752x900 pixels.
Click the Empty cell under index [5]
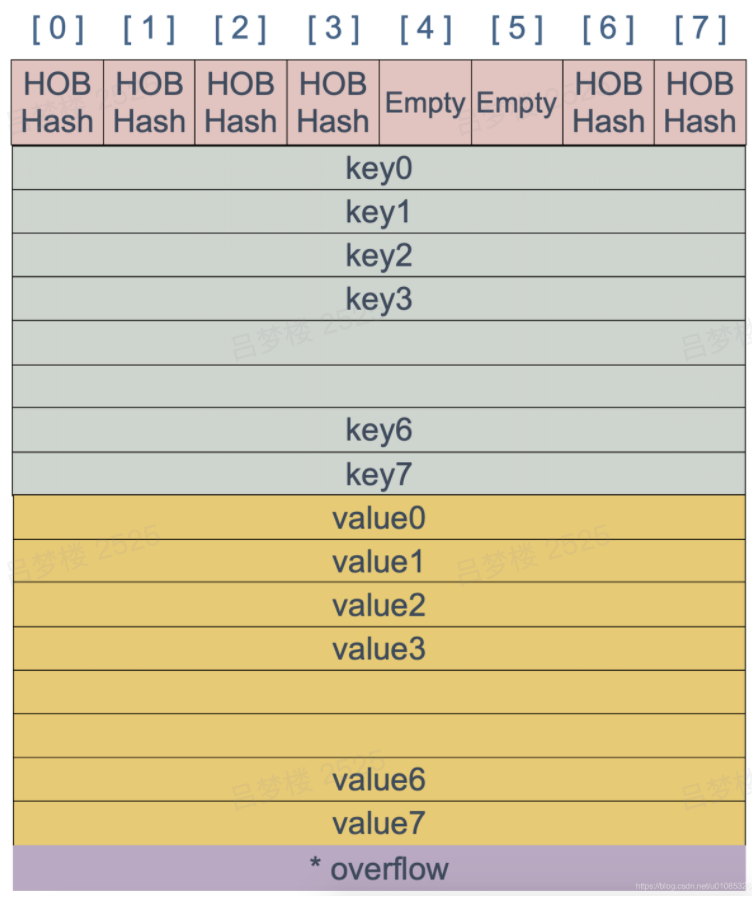[x=517, y=102]
